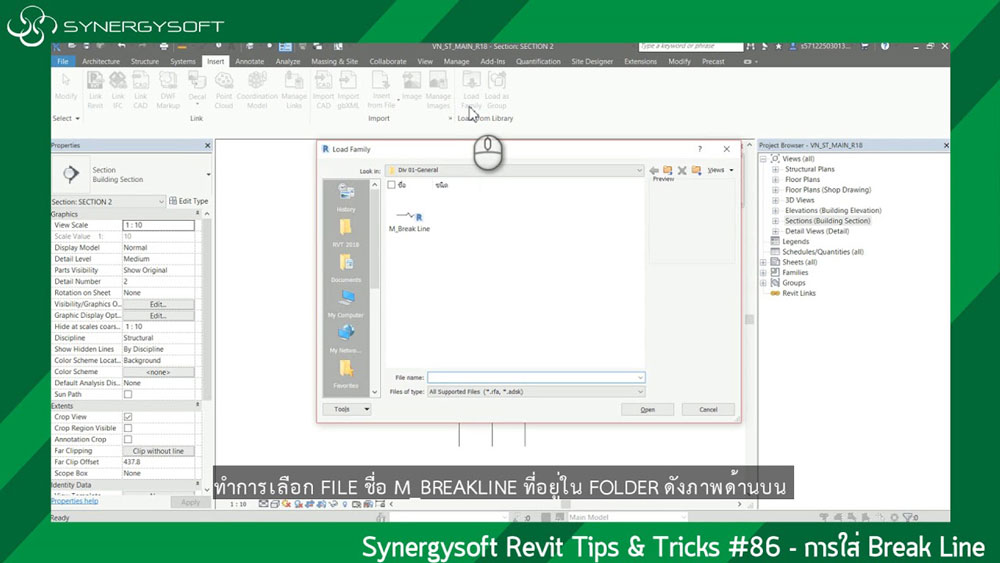1000x563 pixels.
Task: Click Load Family ribbon icon
Action: pyautogui.click(x=471, y=90)
